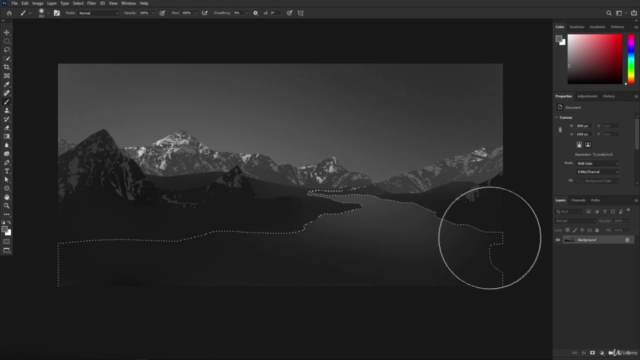The image size is (640, 360).
Task: Select the Eraser tool
Action: [7, 128]
